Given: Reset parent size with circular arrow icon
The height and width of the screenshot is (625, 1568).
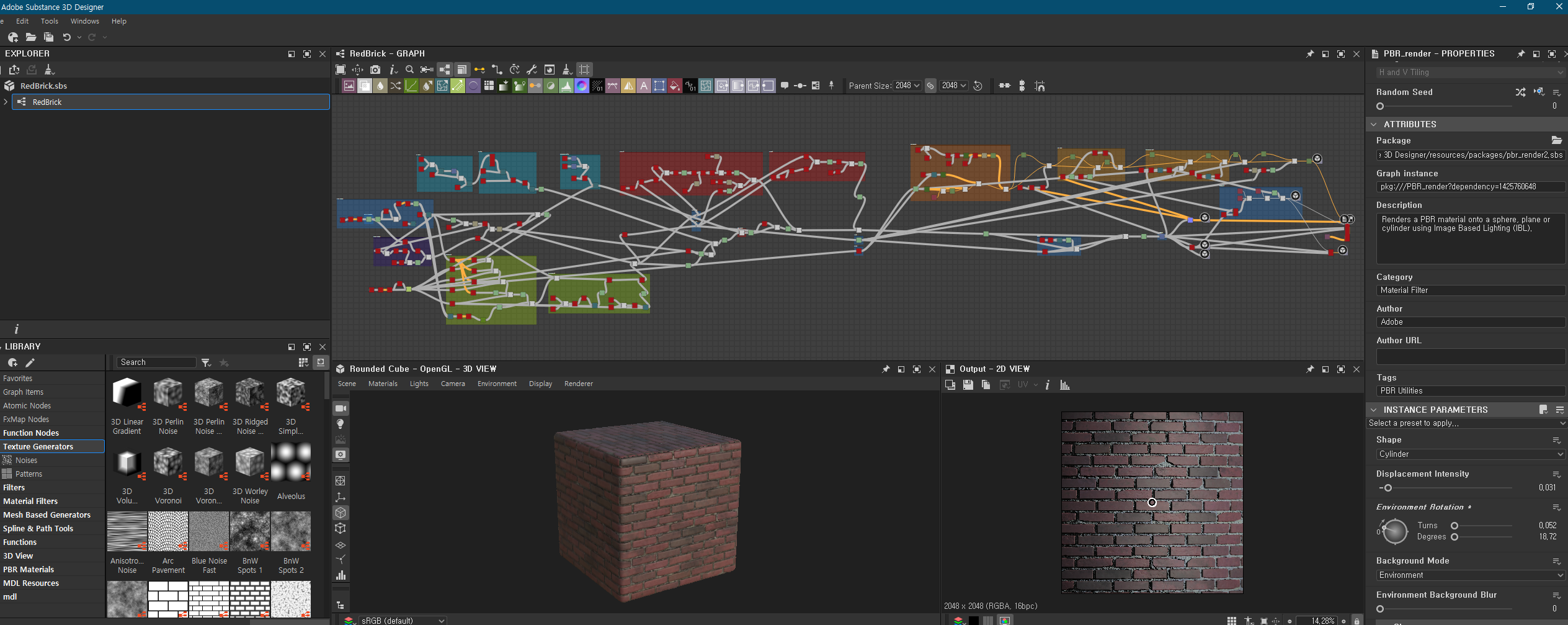Looking at the screenshot, I should point(978,86).
